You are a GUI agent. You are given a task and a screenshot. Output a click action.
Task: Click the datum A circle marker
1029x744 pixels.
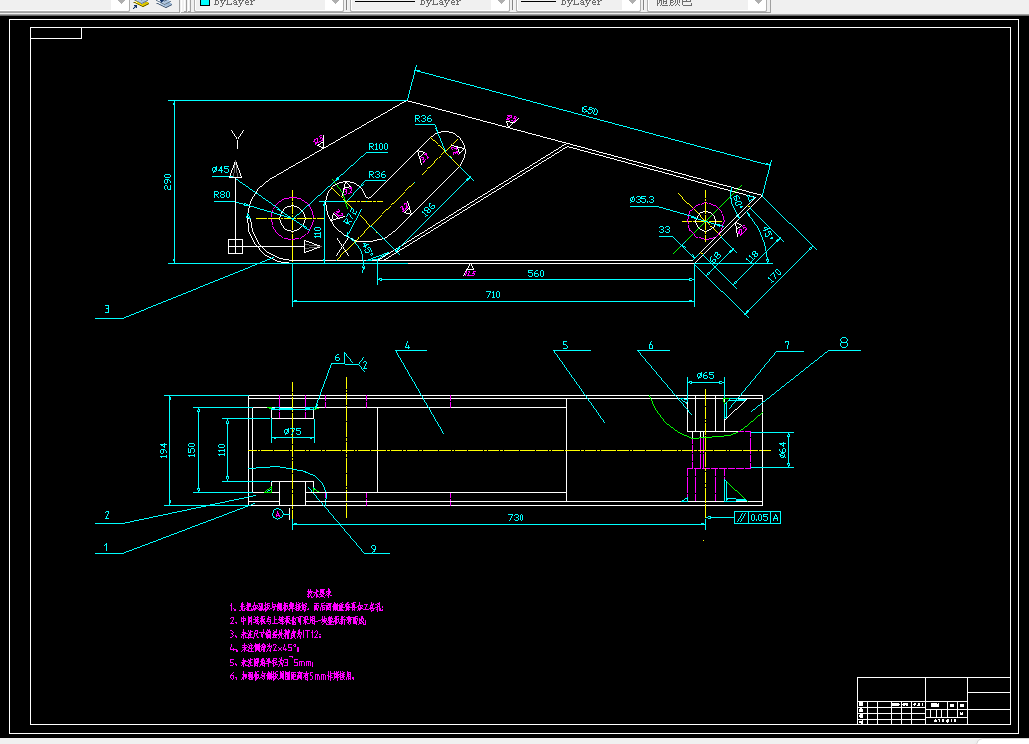tap(278, 514)
